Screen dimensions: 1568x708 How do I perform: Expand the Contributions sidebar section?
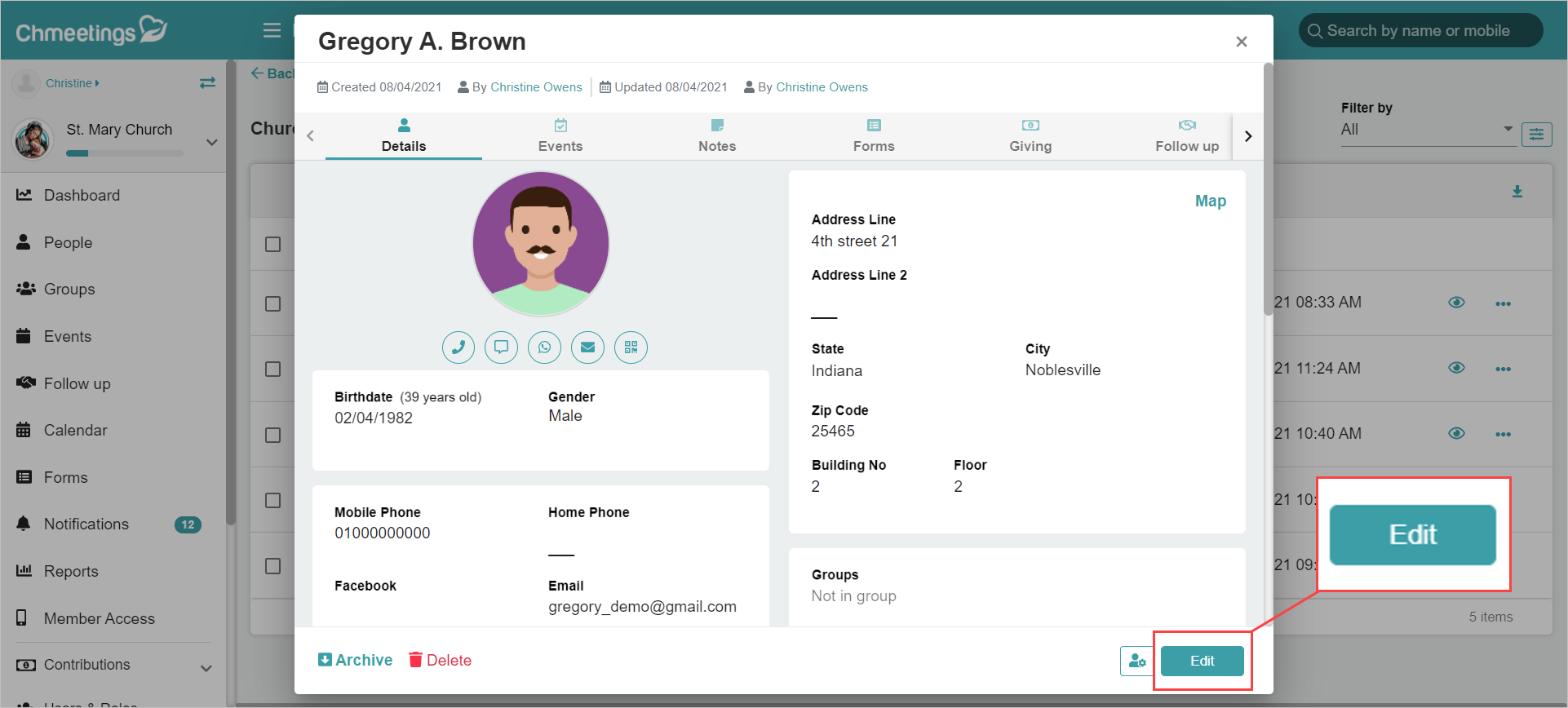click(206, 668)
